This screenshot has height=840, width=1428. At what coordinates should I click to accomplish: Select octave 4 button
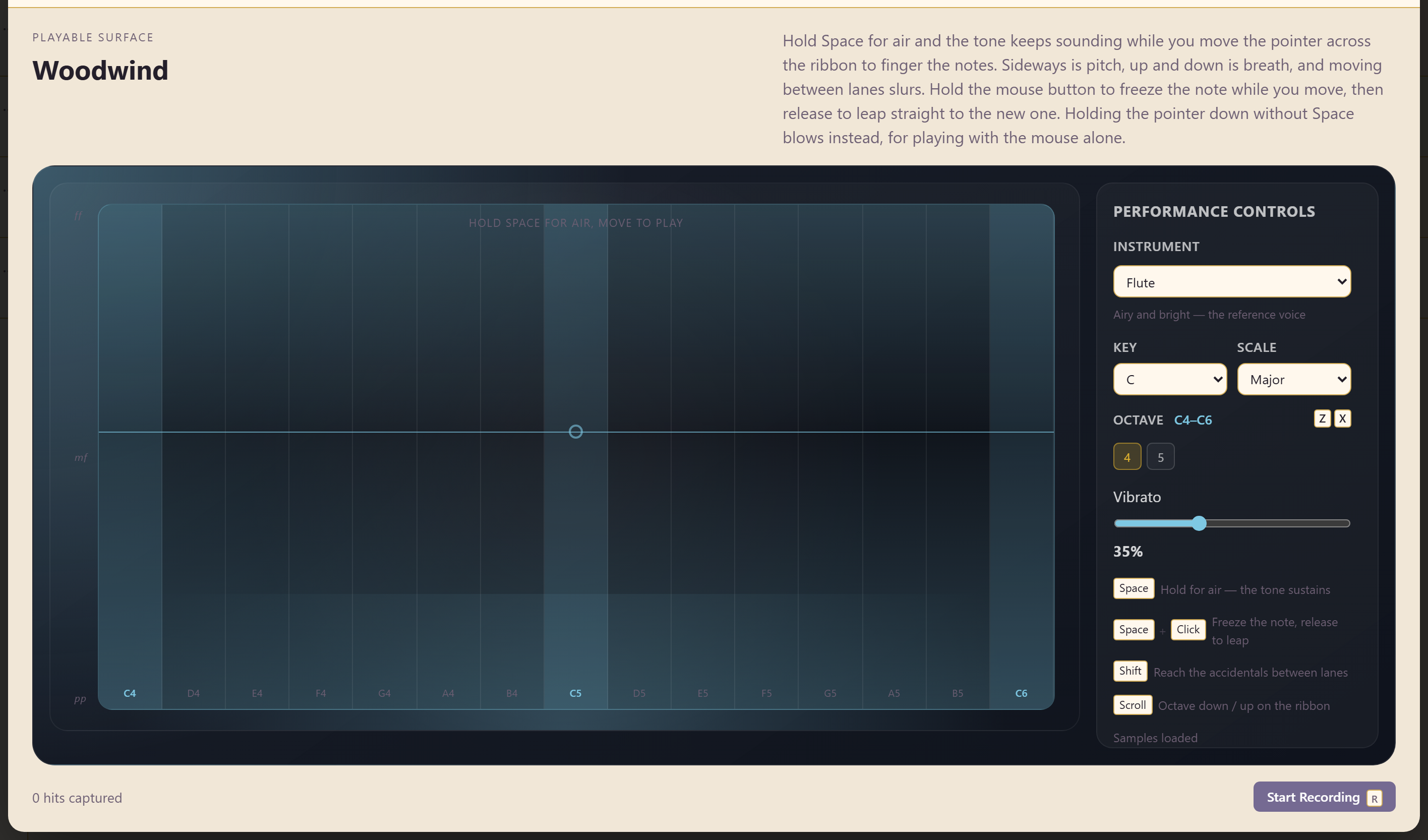point(1126,457)
